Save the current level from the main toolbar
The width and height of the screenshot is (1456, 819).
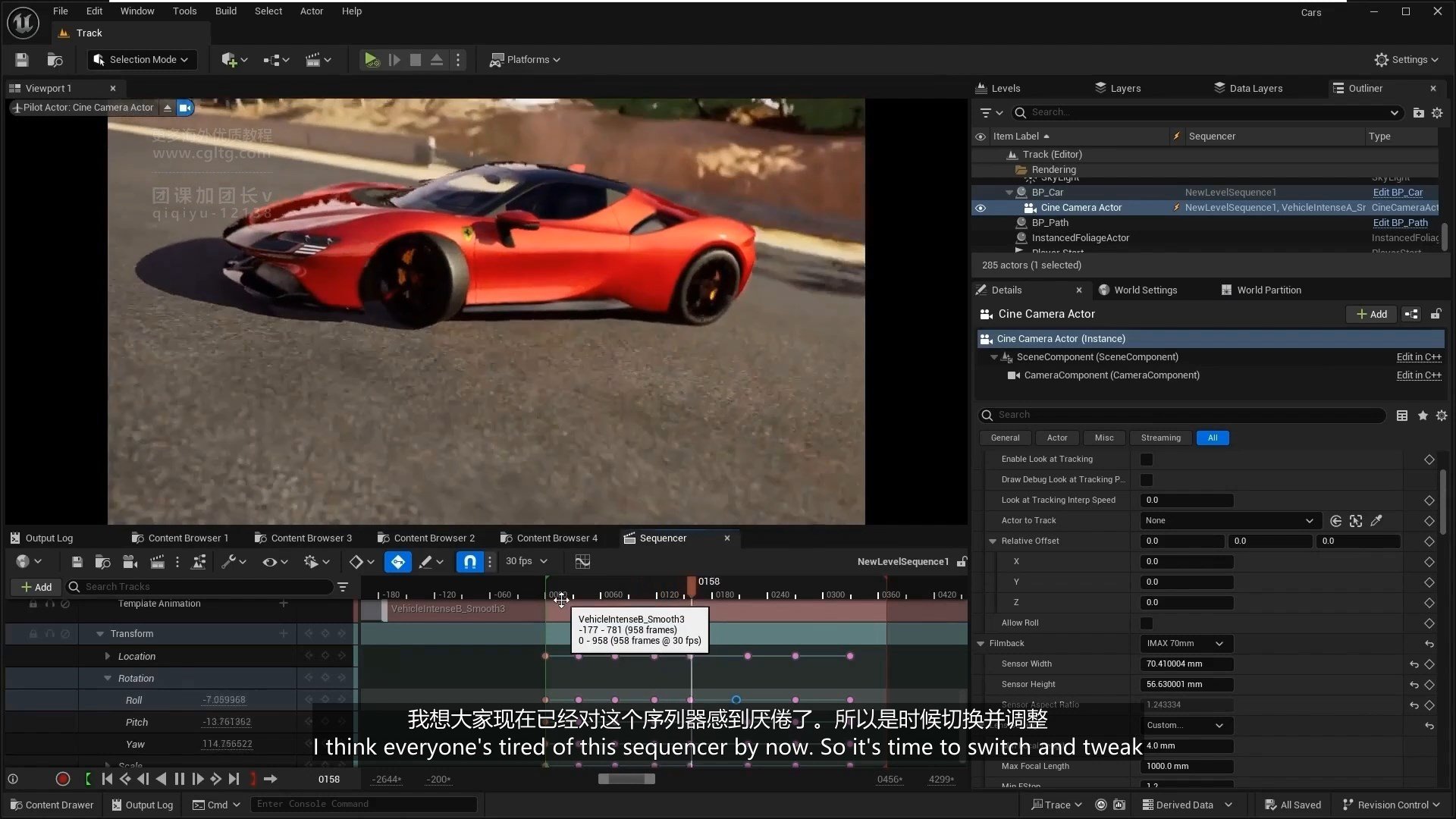click(x=21, y=60)
